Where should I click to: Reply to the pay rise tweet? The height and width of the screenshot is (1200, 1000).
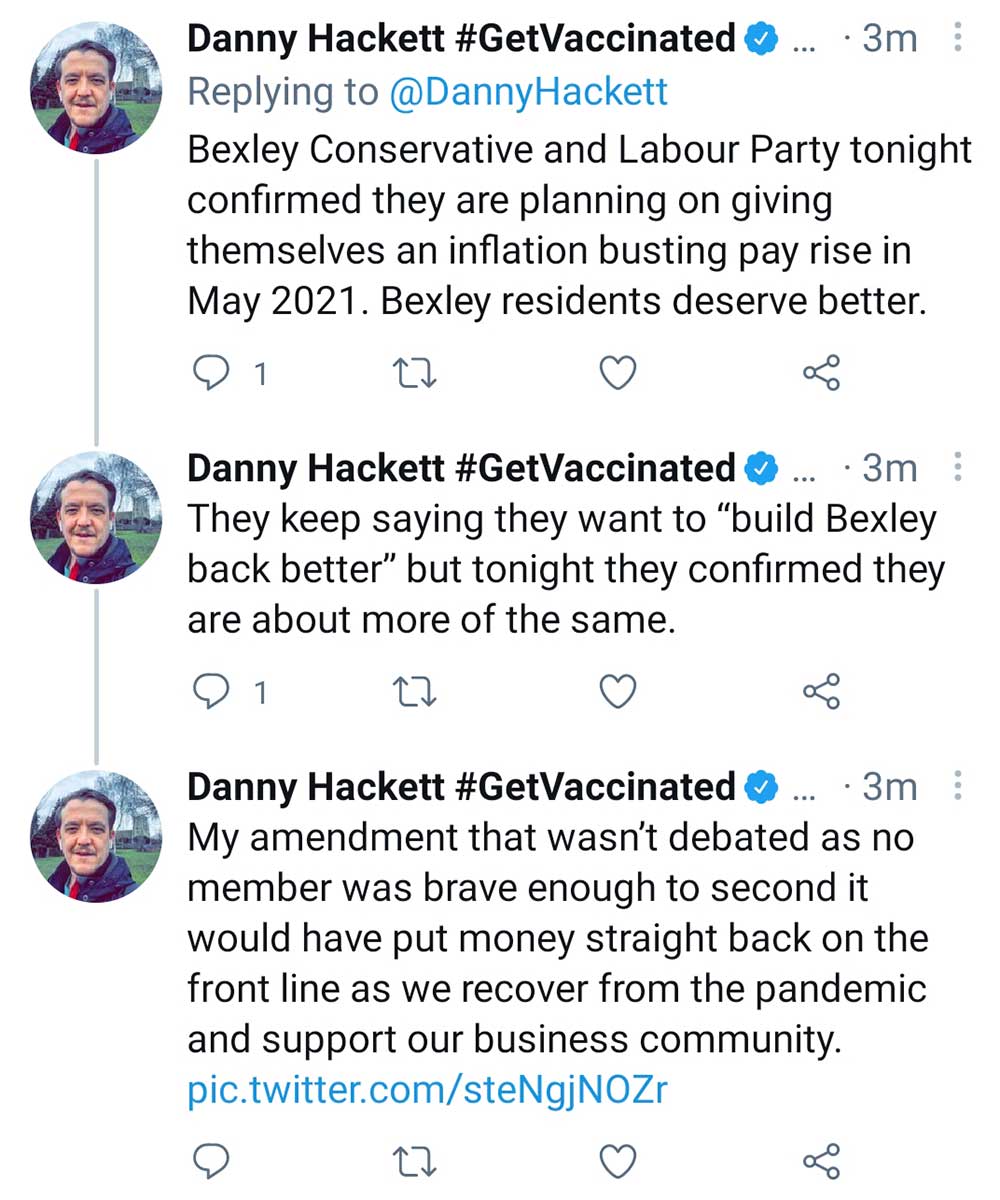[x=210, y=373]
